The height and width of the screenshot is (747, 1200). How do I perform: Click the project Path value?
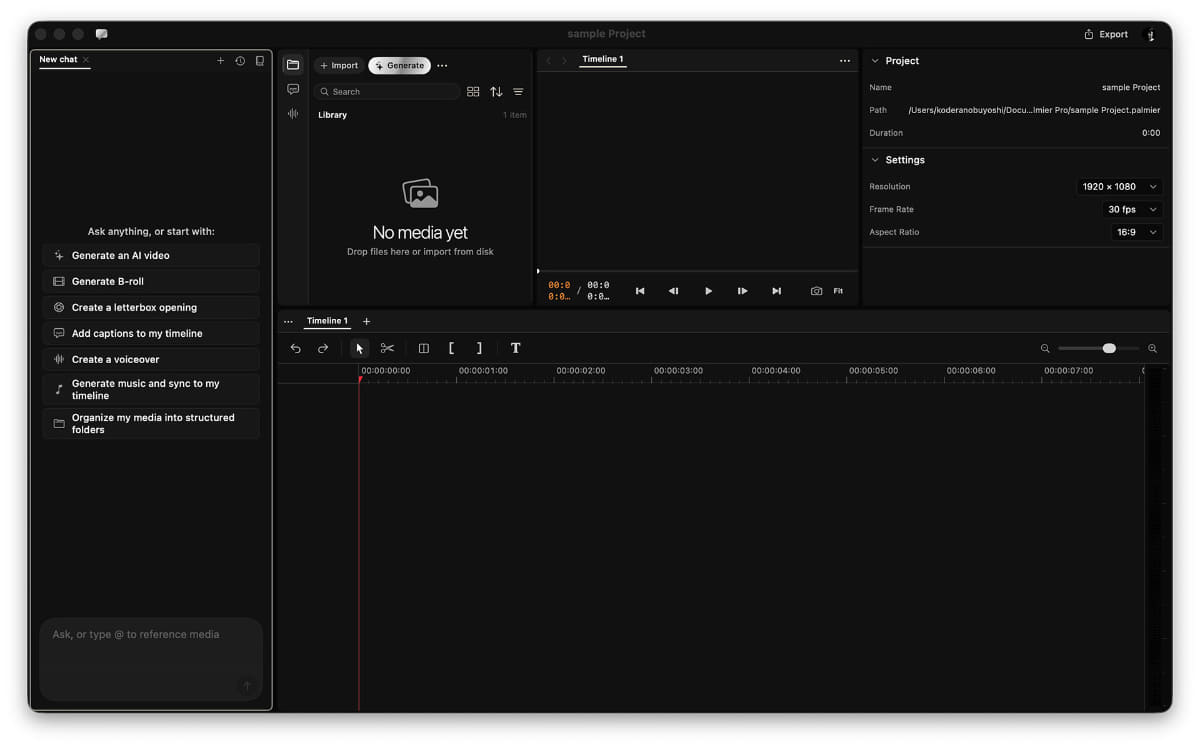[1034, 110]
